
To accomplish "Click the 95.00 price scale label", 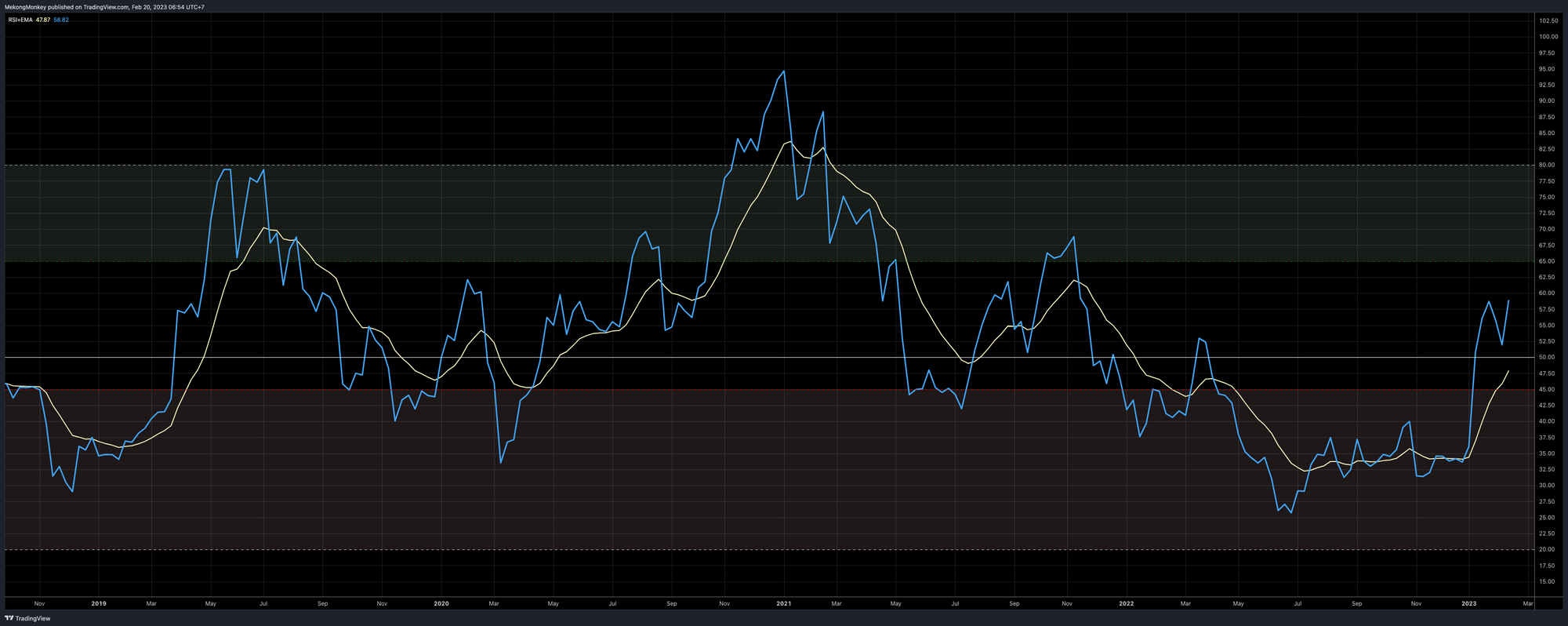I will point(1548,69).
